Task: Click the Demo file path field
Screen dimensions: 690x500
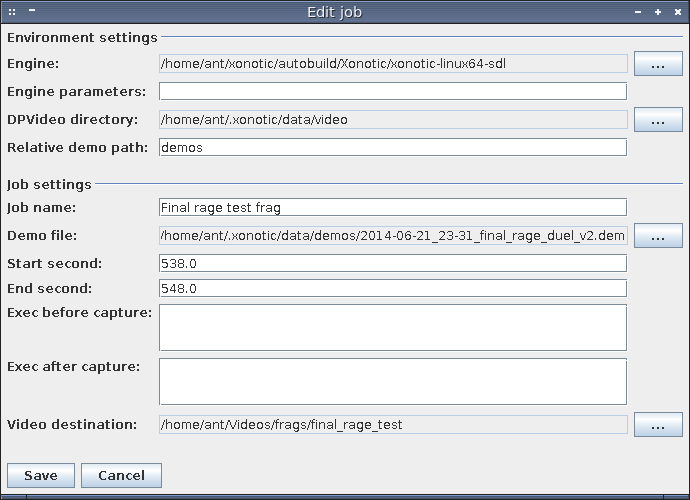Action: click(x=392, y=236)
